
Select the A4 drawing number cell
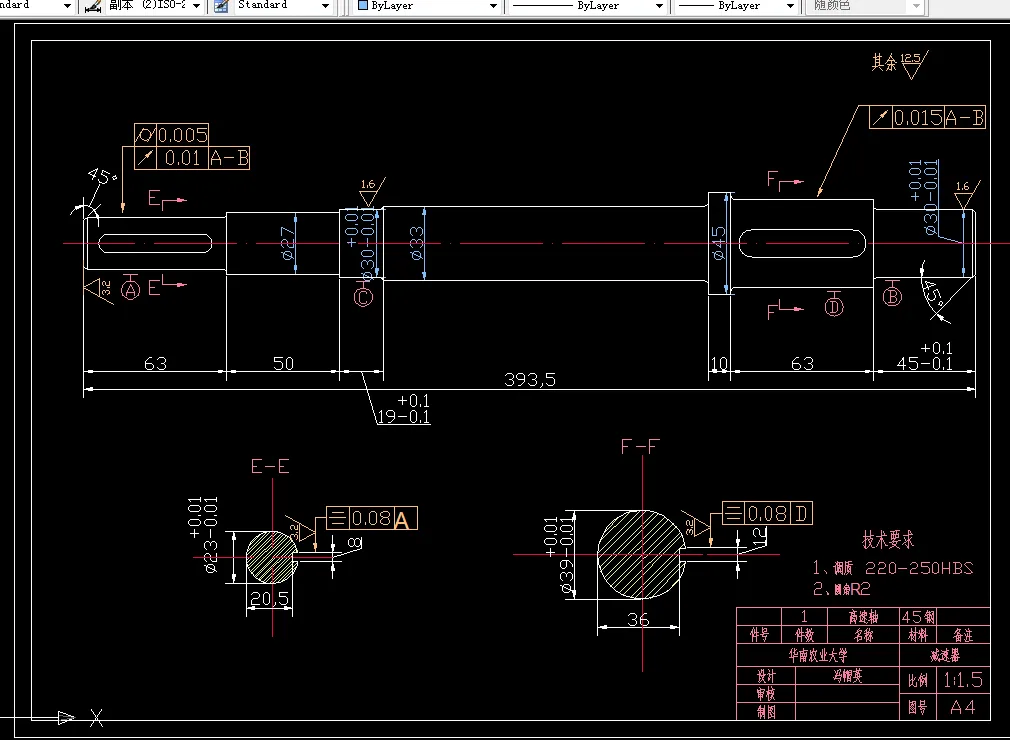tap(963, 707)
